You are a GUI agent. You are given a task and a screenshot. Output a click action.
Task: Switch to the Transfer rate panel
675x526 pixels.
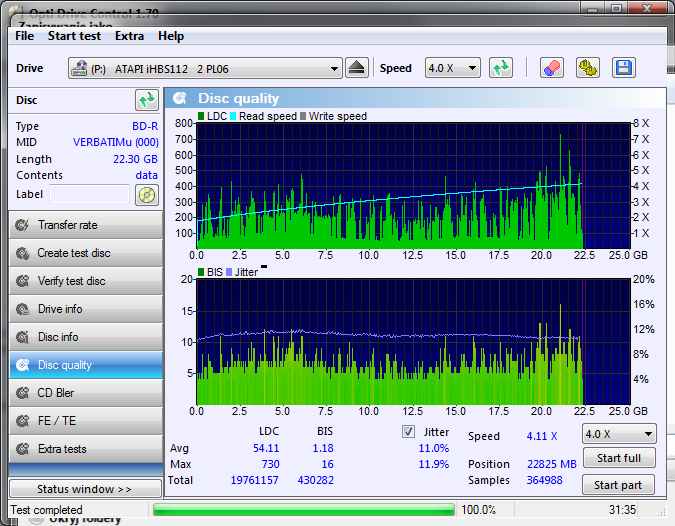click(86, 225)
